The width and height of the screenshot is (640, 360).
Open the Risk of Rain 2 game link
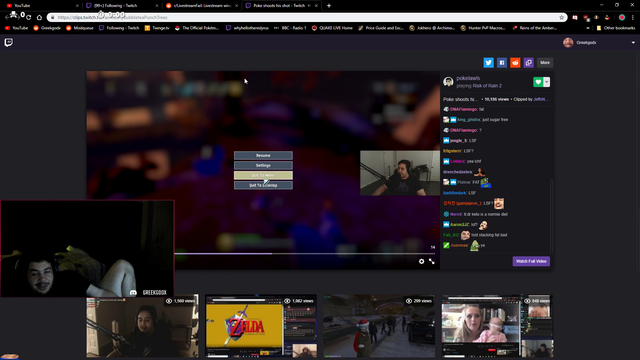coord(487,86)
